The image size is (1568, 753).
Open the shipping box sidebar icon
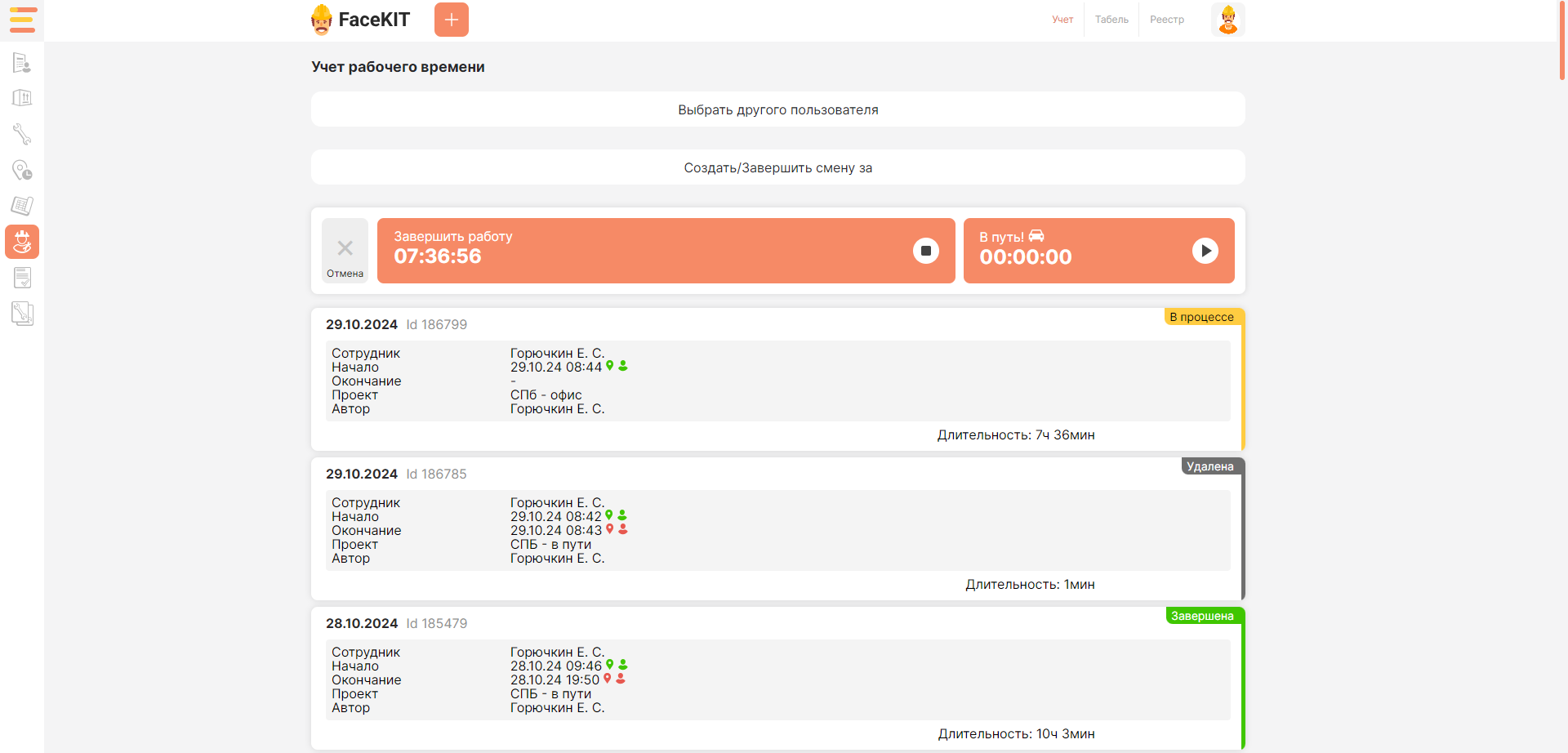tap(22, 98)
